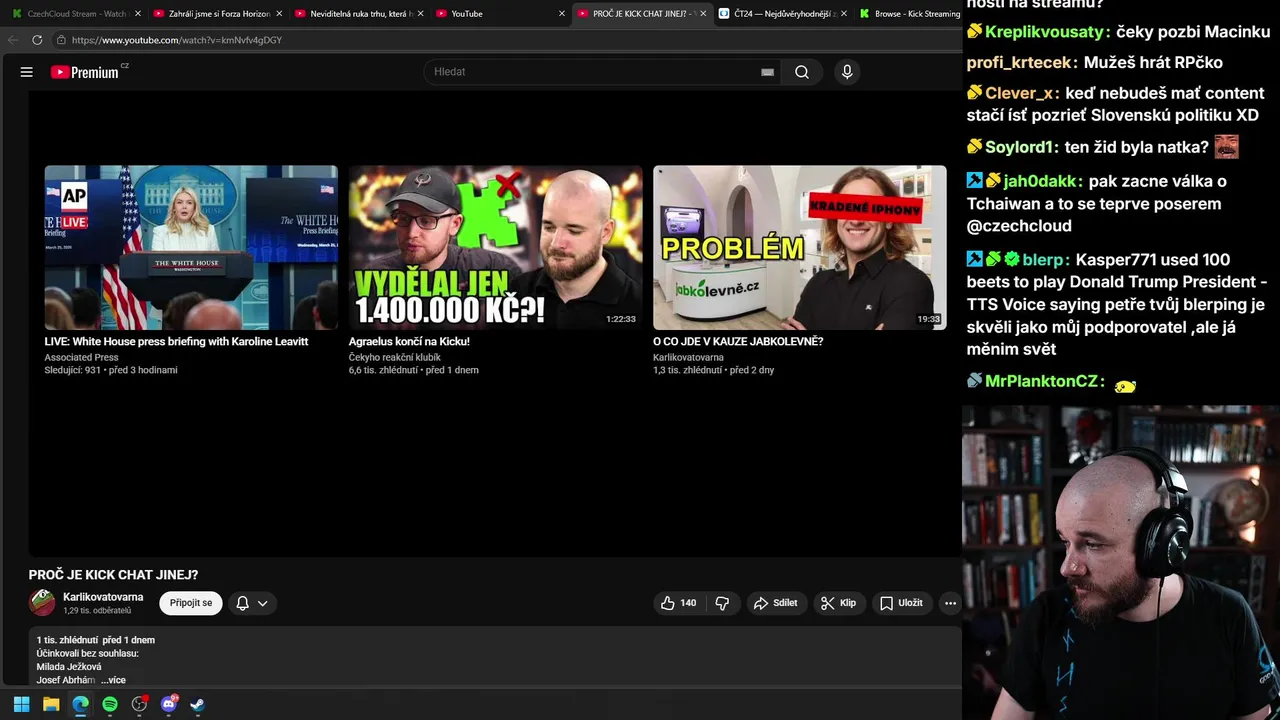Close the PROČ JE KICK CHAT JINEJ tab
The height and width of the screenshot is (720, 1280).
703,14
